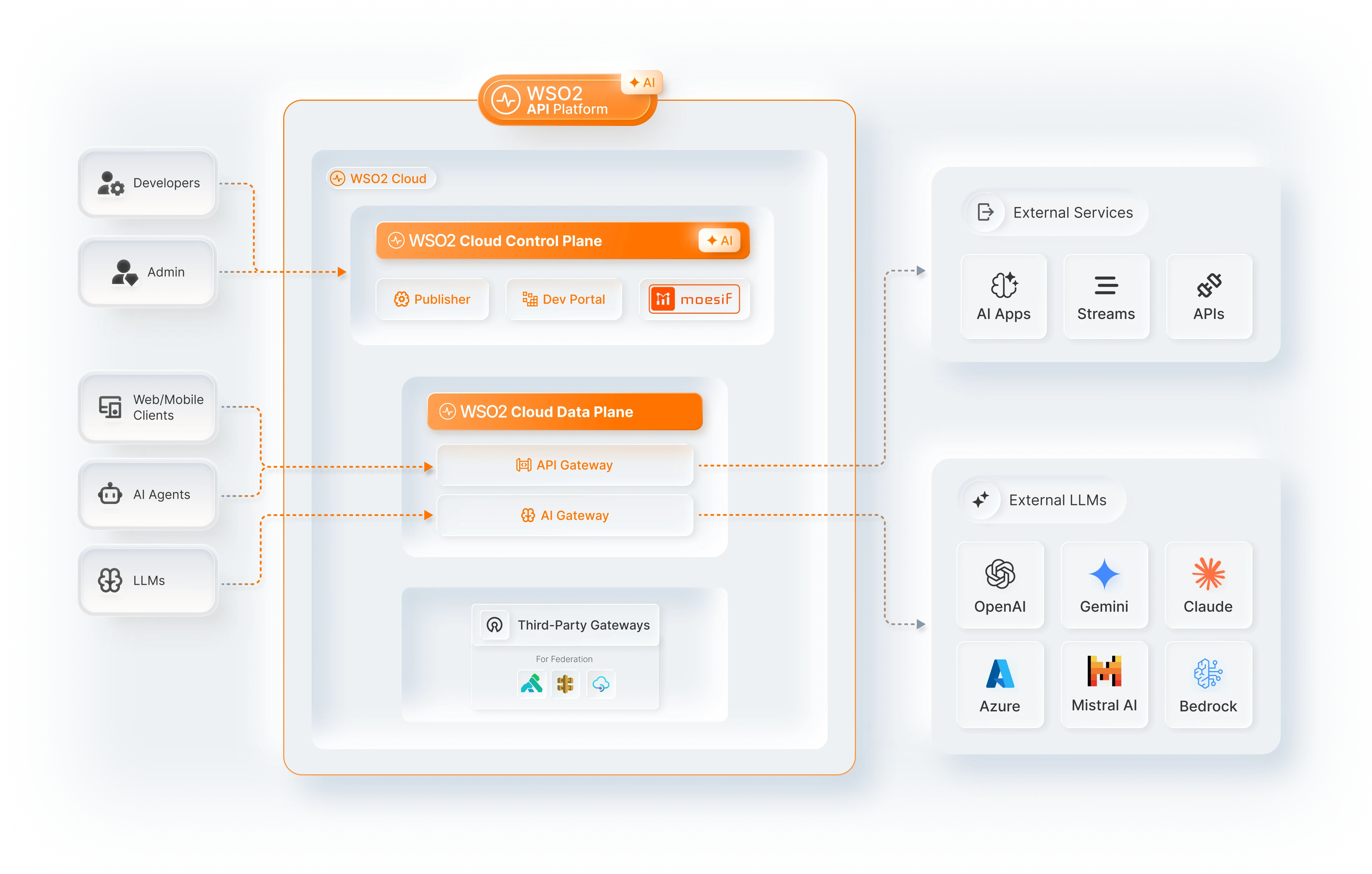Click the OpenAI logo
This screenshot has height=874, width=1372.
pyautogui.click(x=1000, y=574)
